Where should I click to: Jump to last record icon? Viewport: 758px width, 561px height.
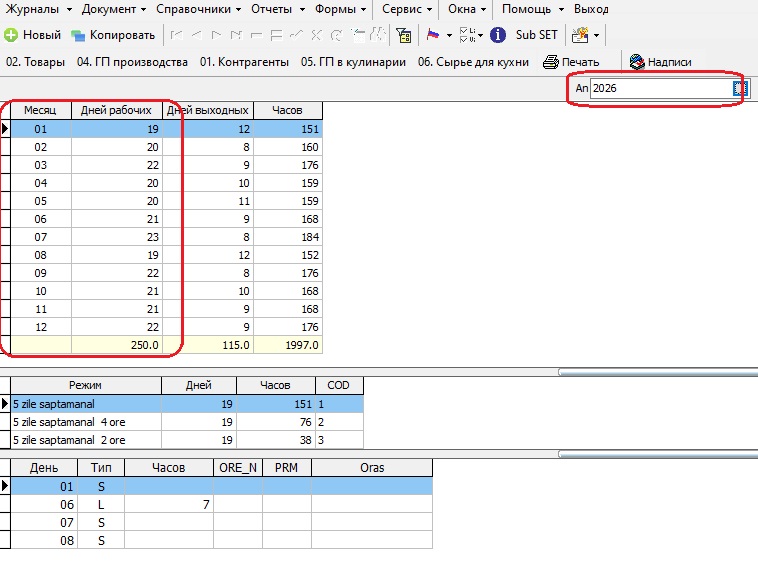[236, 35]
